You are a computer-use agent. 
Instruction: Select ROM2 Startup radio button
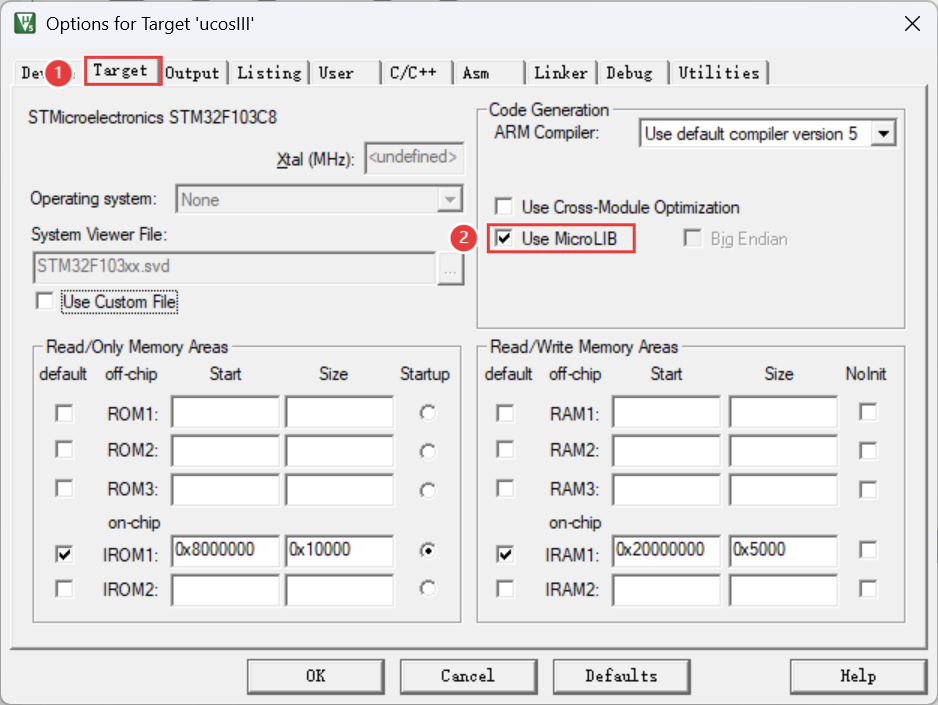point(428,451)
